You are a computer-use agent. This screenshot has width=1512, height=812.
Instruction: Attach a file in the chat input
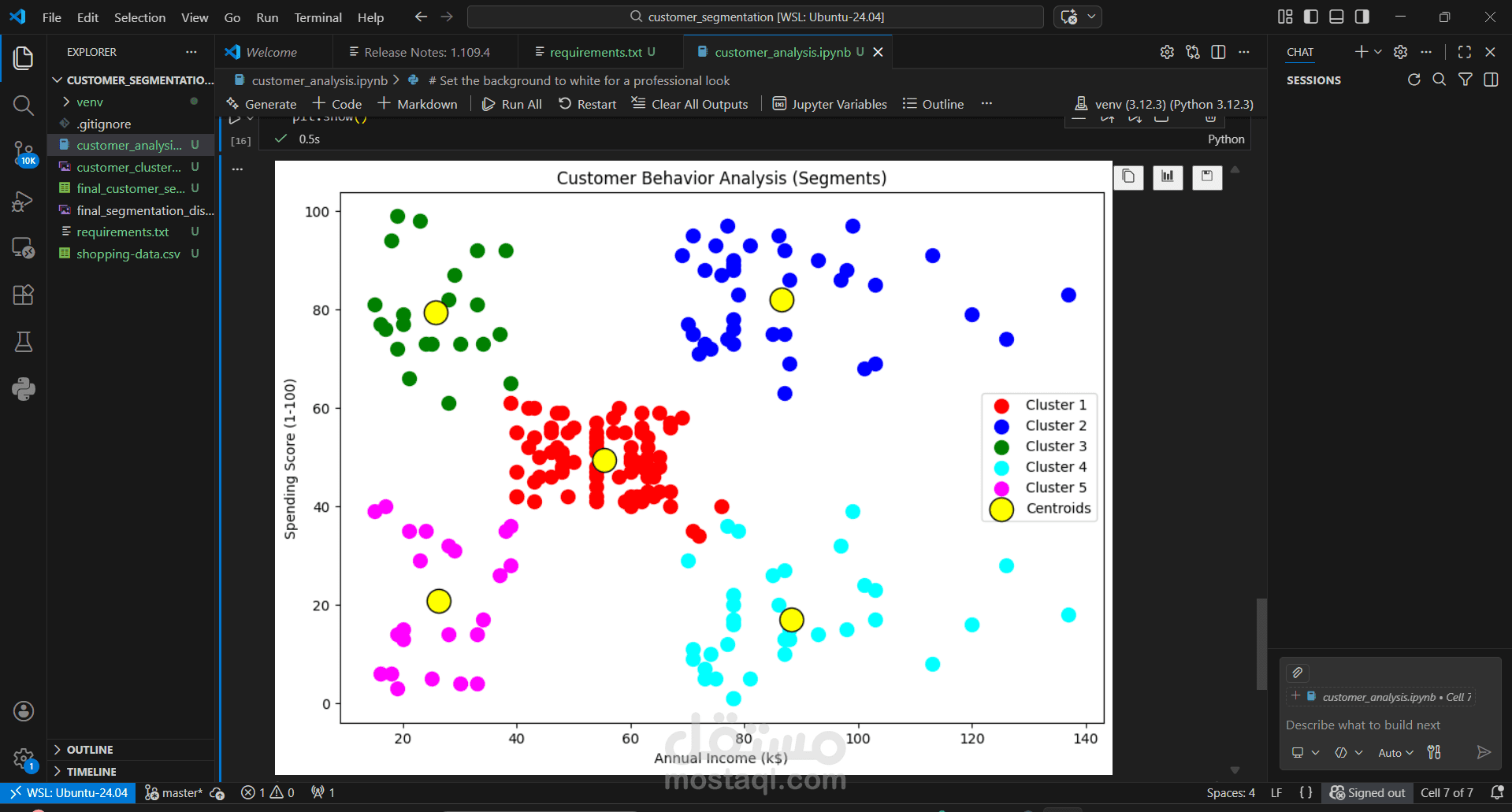point(1297,673)
